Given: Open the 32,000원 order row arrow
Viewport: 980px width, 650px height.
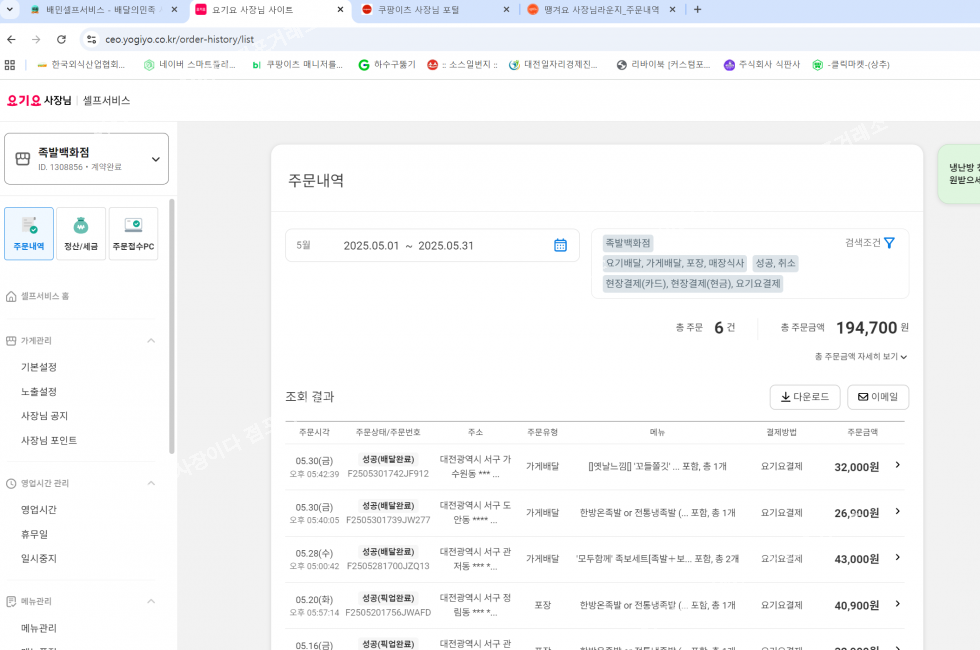Looking at the screenshot, I should [x=897, y=465].
